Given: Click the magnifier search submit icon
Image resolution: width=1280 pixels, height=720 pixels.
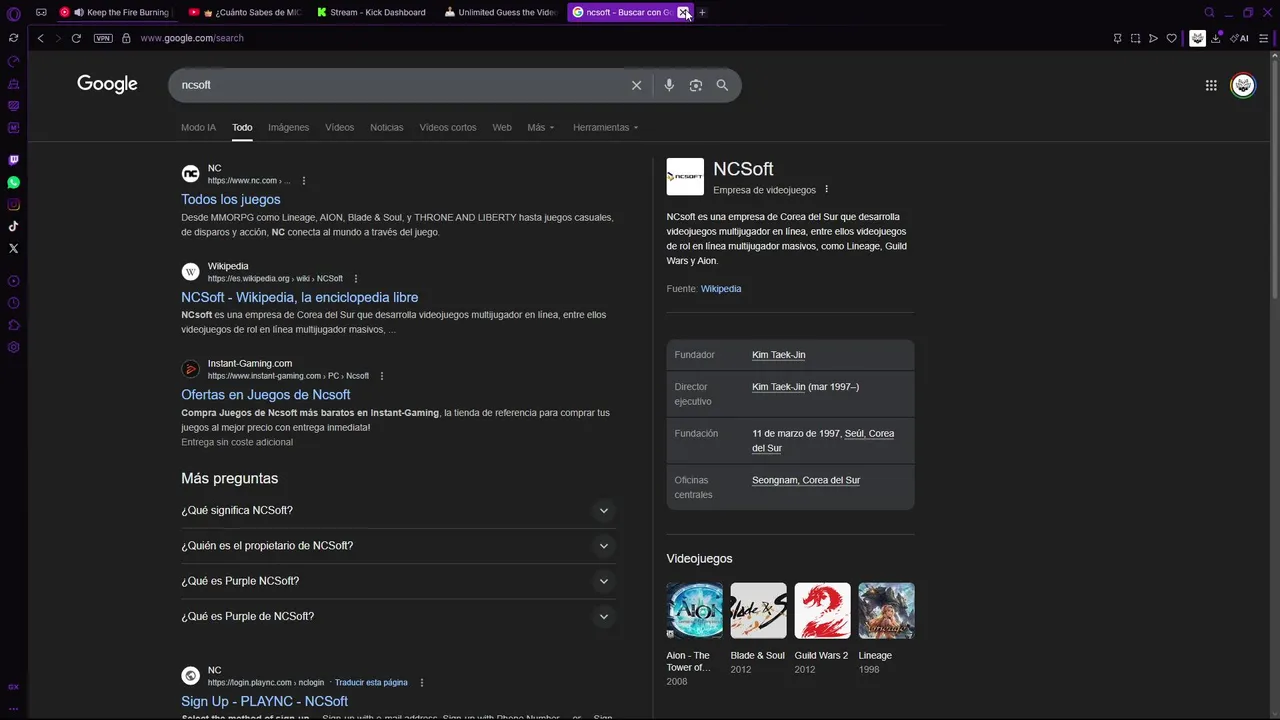Looking at the screenshot, I should tap(722, 85).
